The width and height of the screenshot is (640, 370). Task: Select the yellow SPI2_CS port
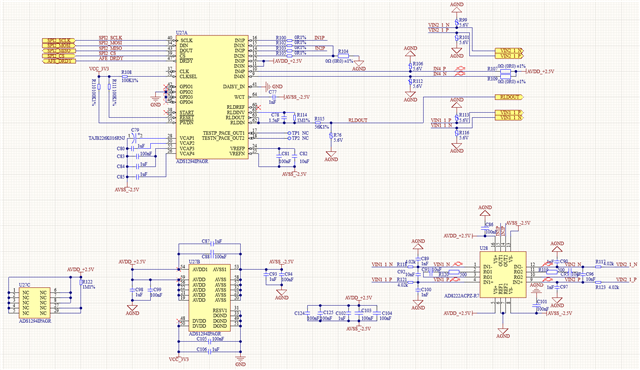pyautogui.click(x=59, y=55)
